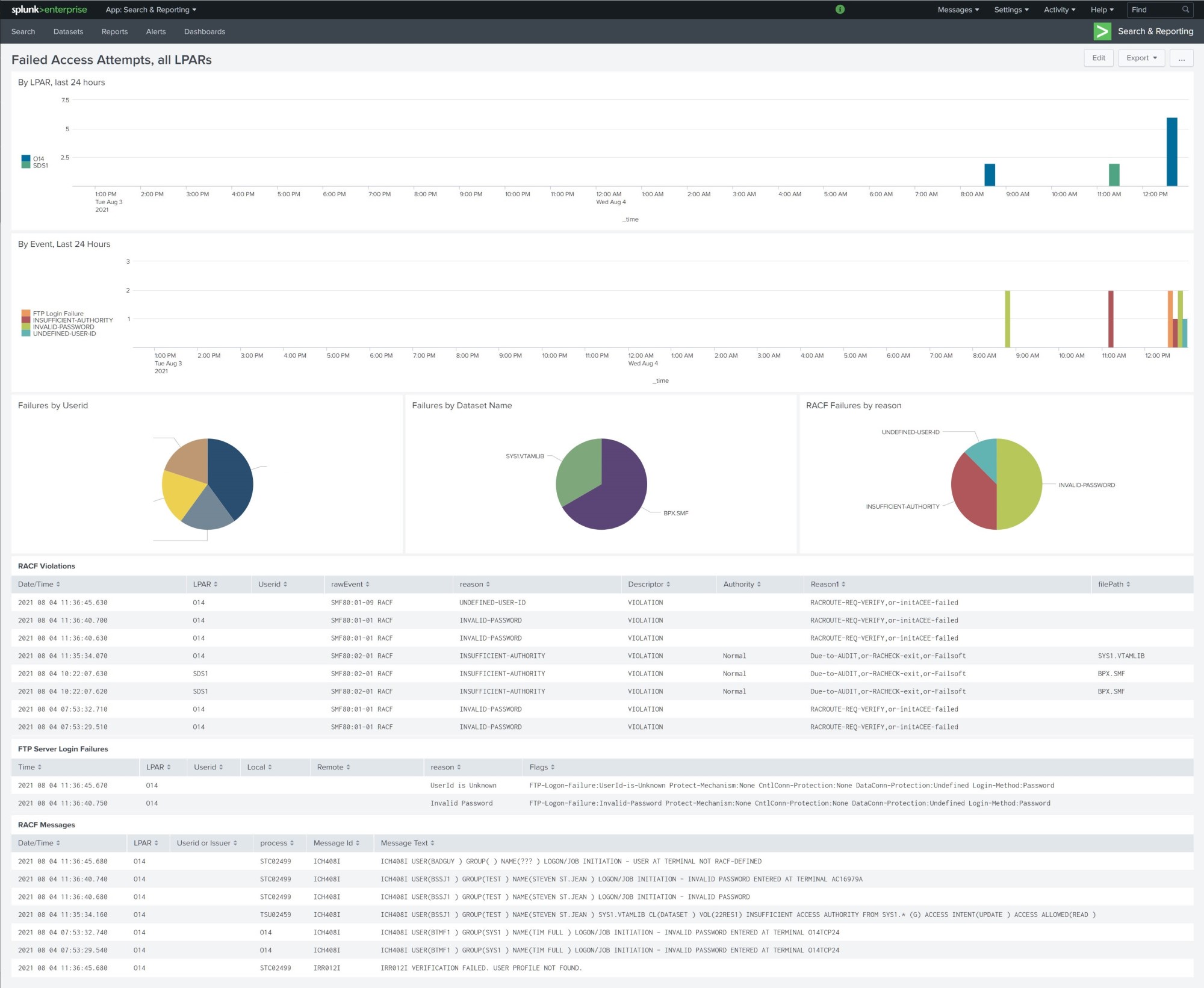Open the Dashboards tab
1204x988 pixels.
tap(204, 31)
